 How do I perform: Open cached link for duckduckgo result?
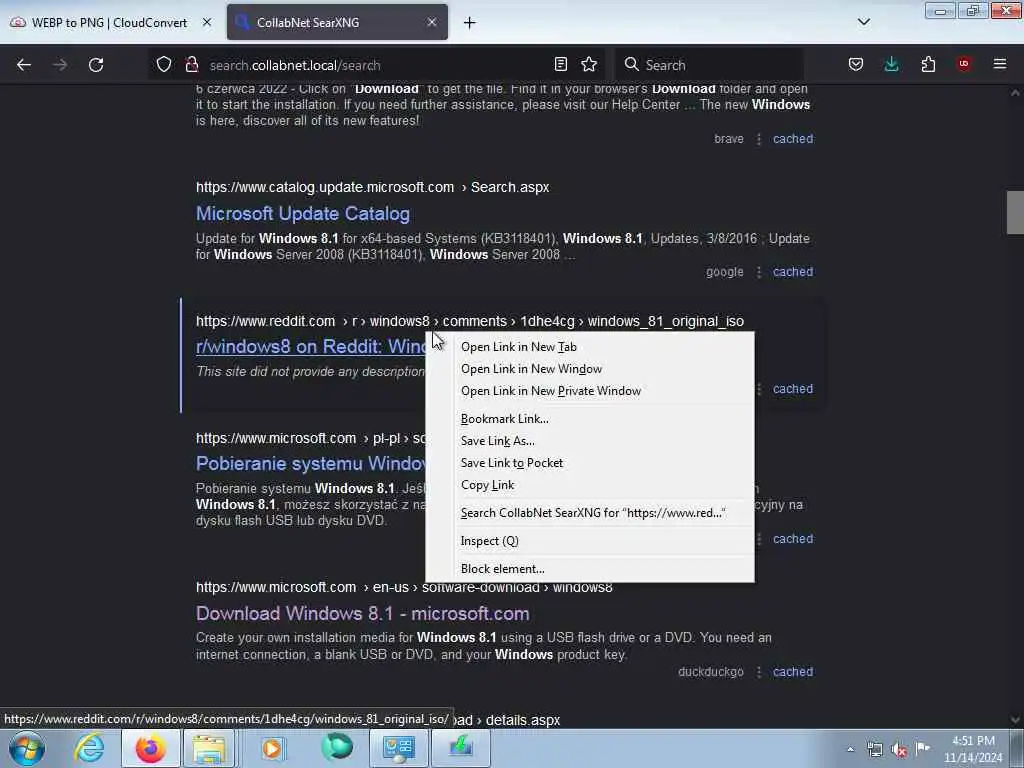793,672
